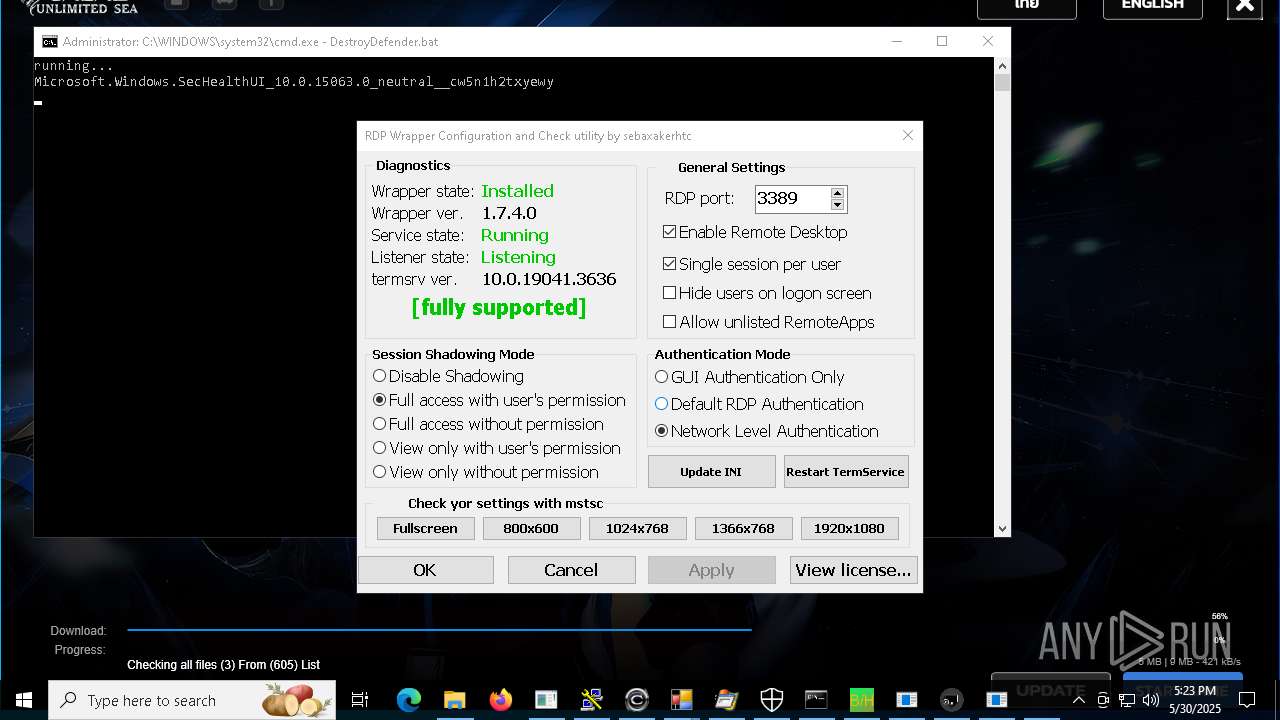Click cmd window scrollbar down arrow
The image size is (1280, 720).
1002,529
